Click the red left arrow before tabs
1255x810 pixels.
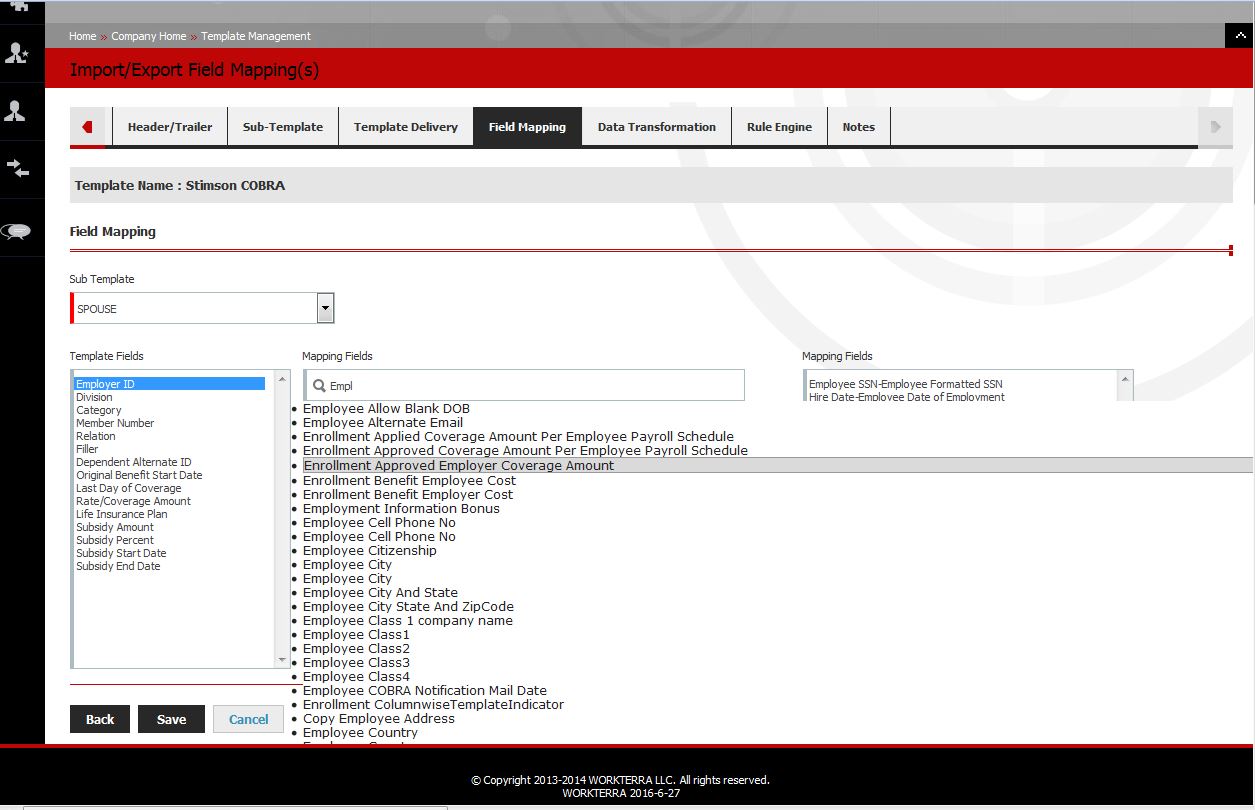click(x=88, y=127)
